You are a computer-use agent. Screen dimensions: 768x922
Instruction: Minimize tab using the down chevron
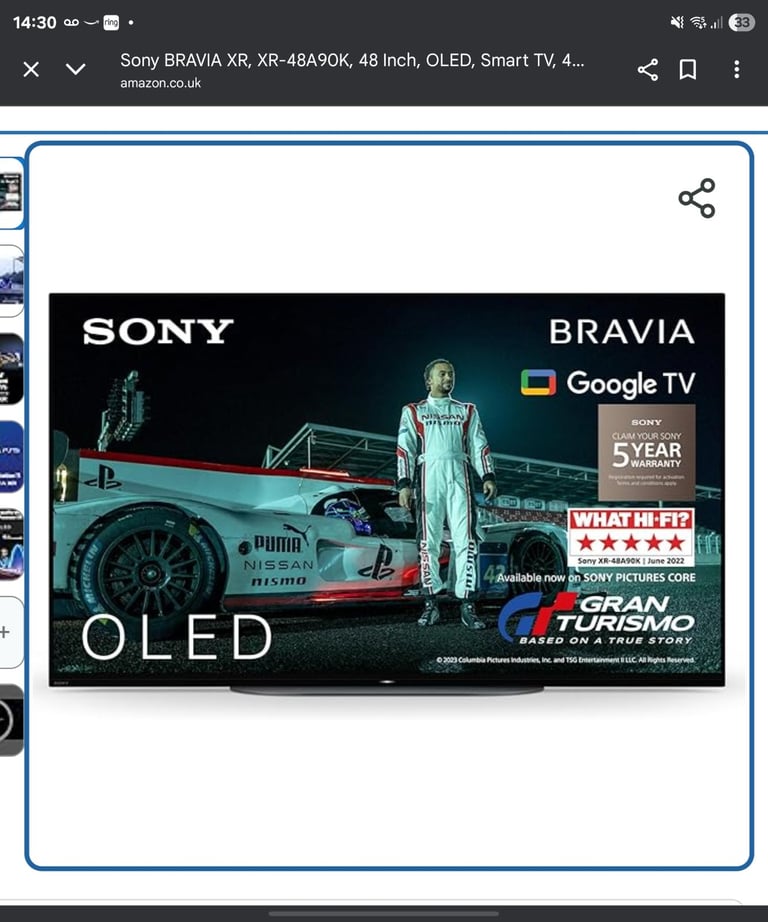[76, 69]
